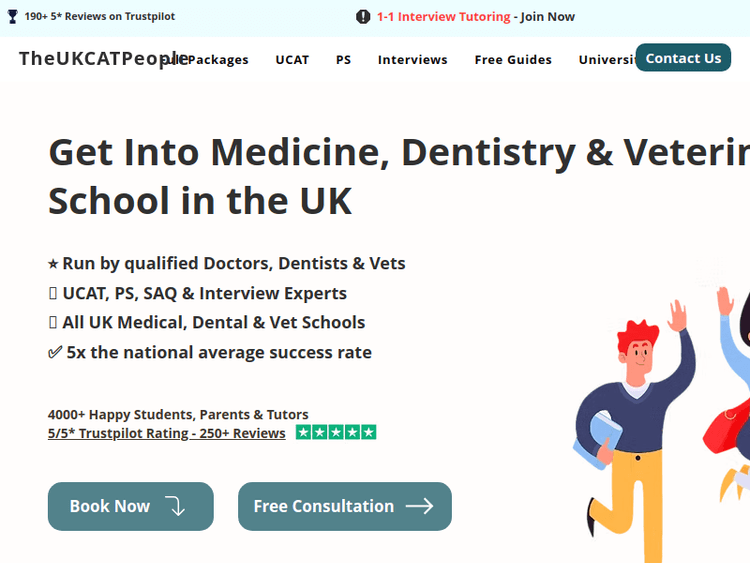The image size is (750, 563).
Task: Select PS in the navigation bar
Action: click(x=343, y=60)
